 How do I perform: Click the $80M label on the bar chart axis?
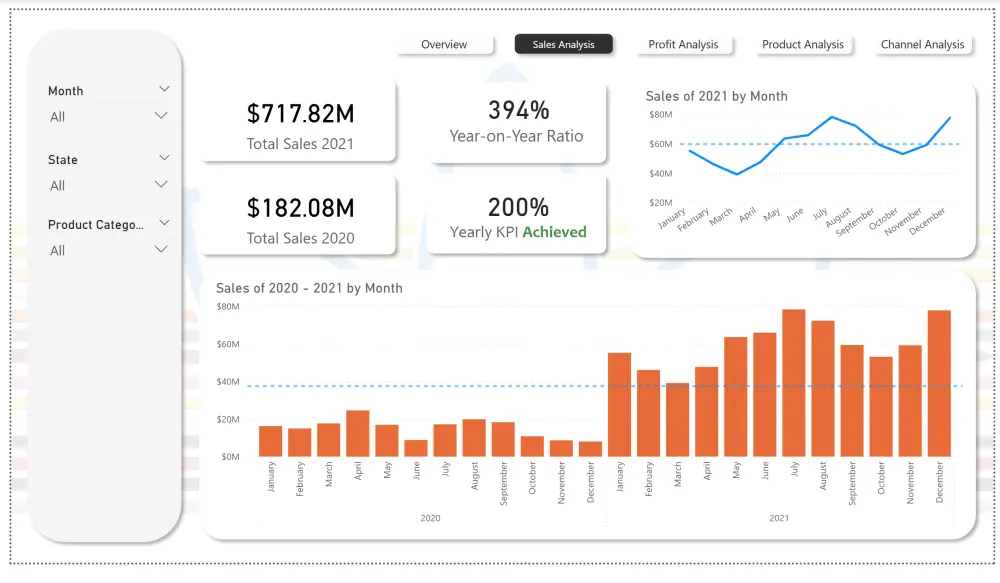pyautogui.click(x=228, y=307)
